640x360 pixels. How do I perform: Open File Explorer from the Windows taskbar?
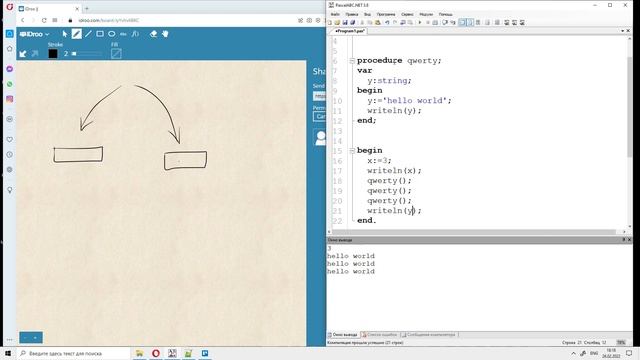pos(140,353)
